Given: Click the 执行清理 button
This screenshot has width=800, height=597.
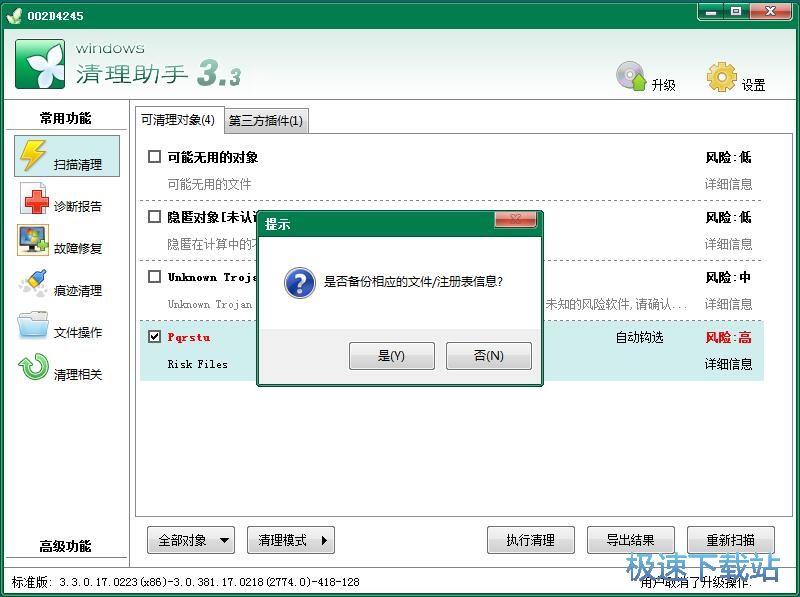Looking at the screenshot, I should pyautogui.click(x=531, y=540).
